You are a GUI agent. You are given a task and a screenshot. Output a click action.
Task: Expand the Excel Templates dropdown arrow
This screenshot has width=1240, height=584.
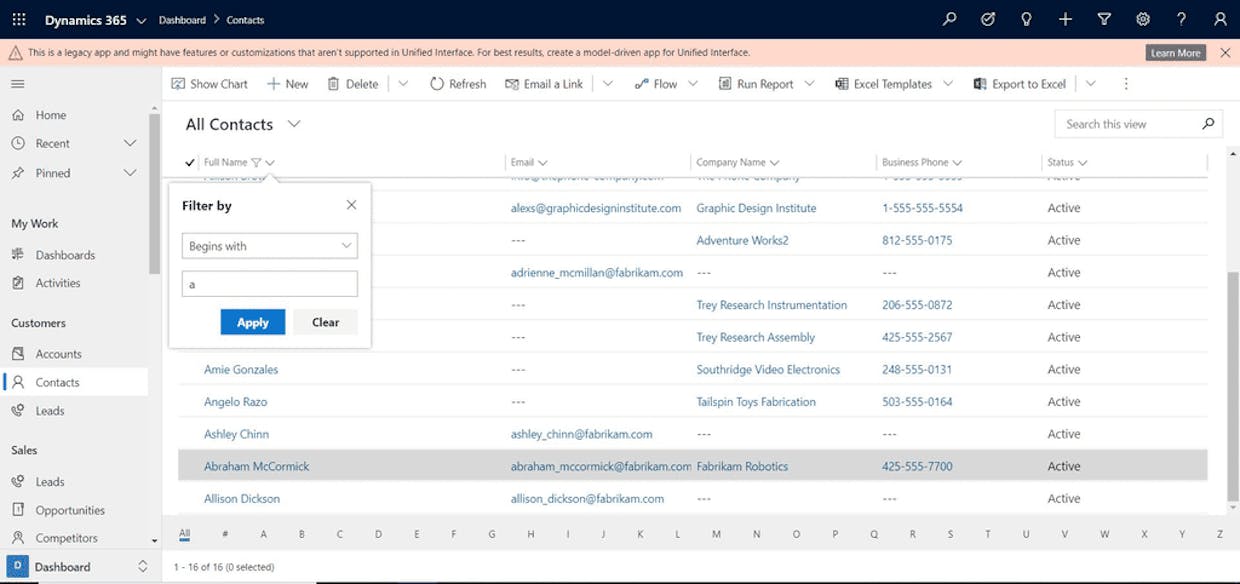949,84
